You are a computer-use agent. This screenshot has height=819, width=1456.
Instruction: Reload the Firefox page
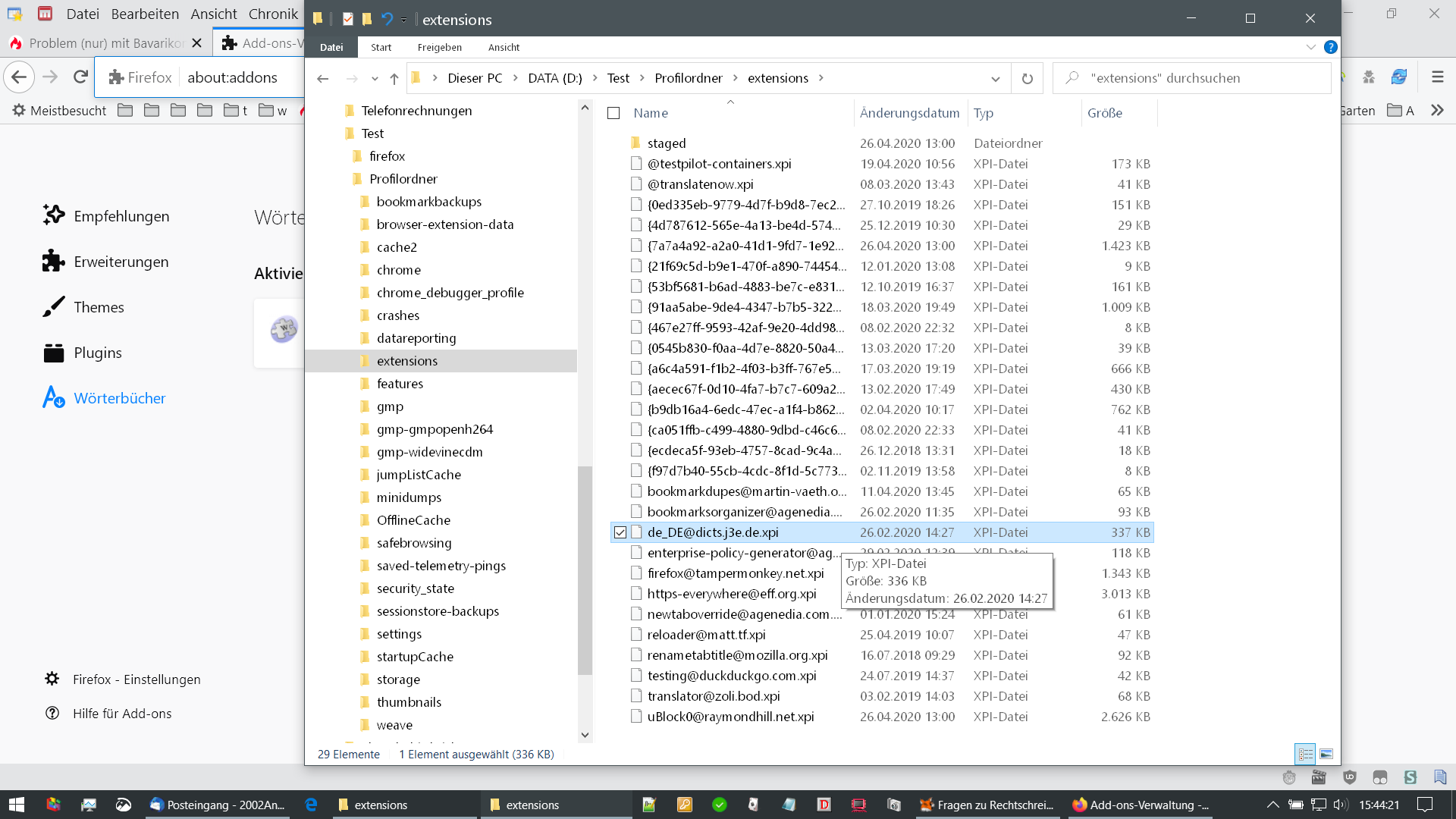(80, 77)
